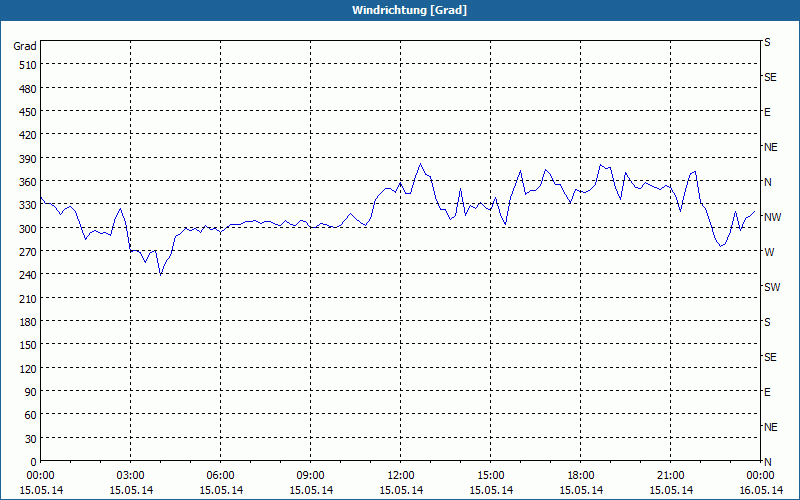Click the 03:00 time label
The height and width of the screenshot is (500, 800).
[131, 476]
